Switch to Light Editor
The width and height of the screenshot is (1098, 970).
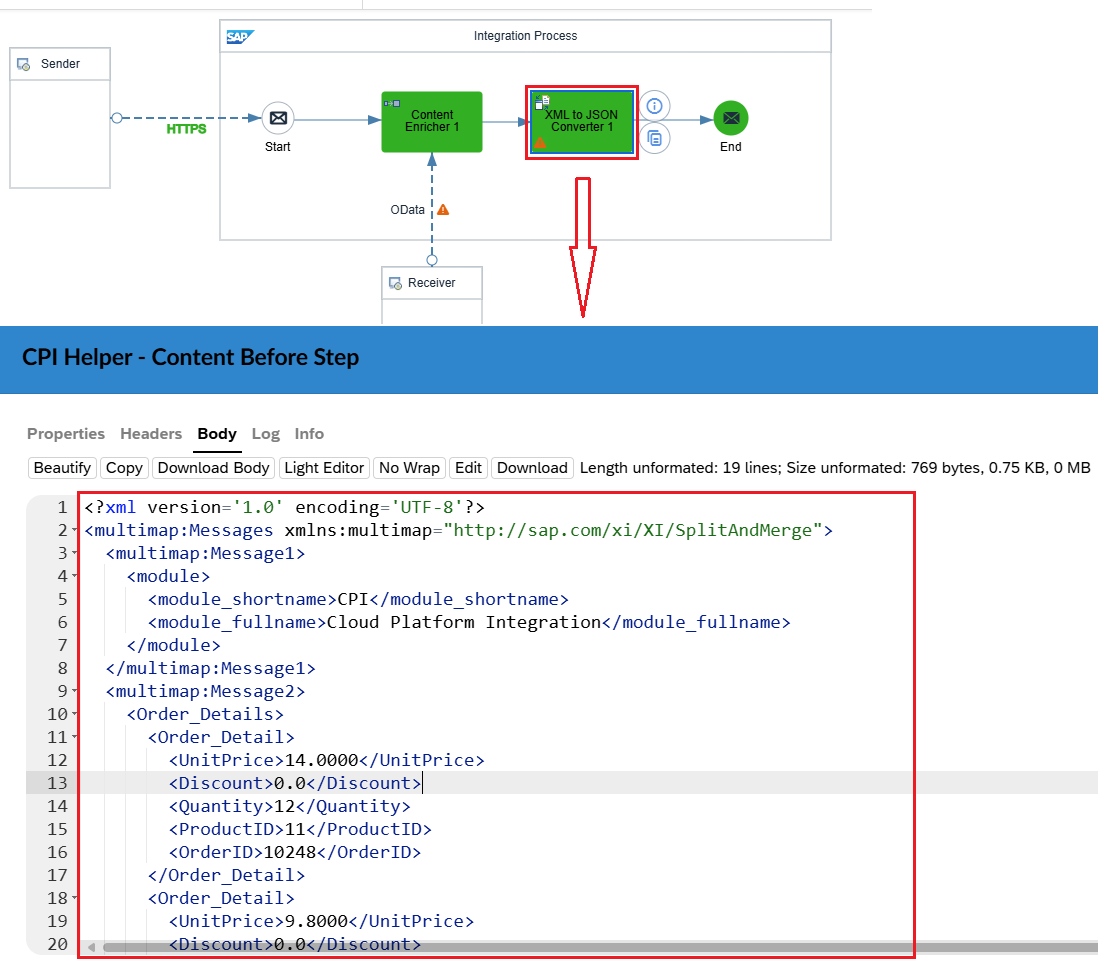point(324,467)
